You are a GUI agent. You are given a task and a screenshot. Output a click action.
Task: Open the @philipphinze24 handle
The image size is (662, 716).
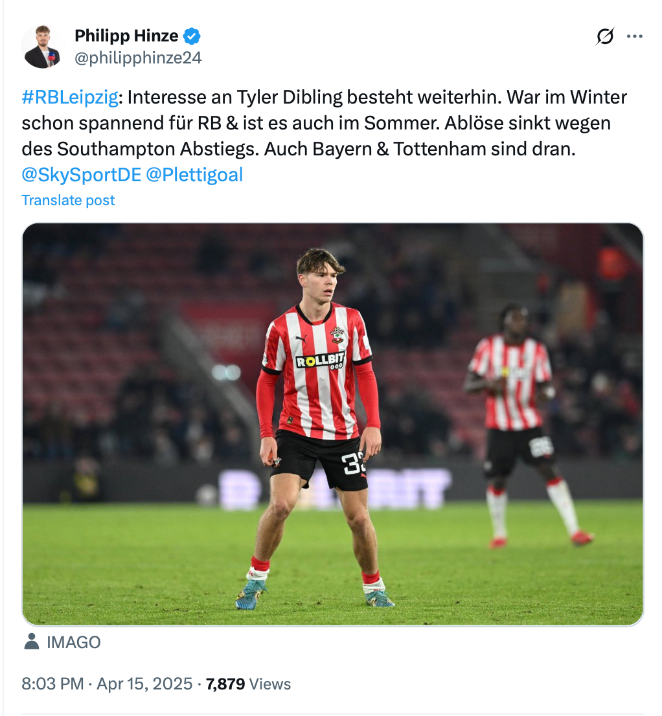pos(138,57)
